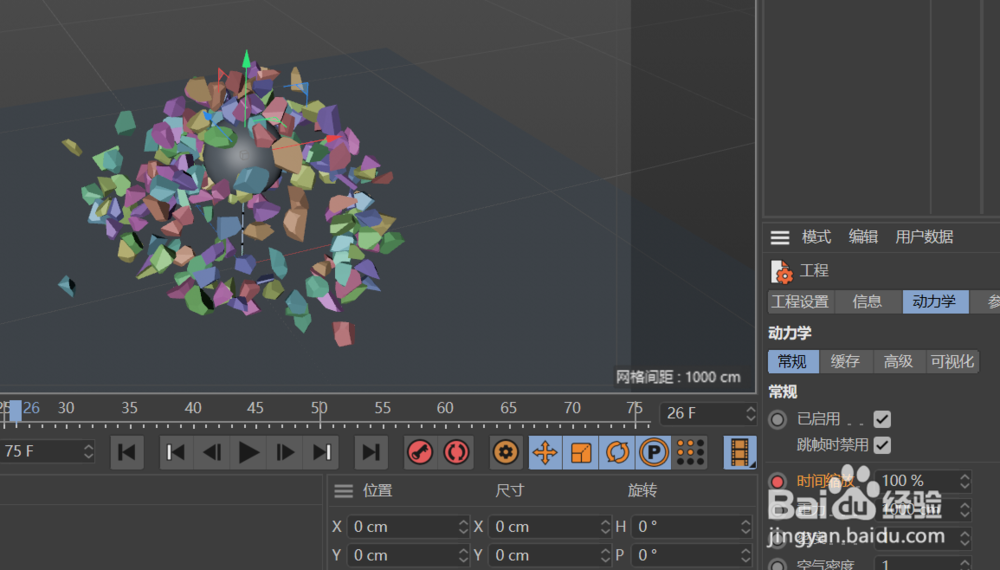This screenshot has height=570, width=1000.
Task: Toggle position keyframe recording icon
Action: tap(545, 453)
